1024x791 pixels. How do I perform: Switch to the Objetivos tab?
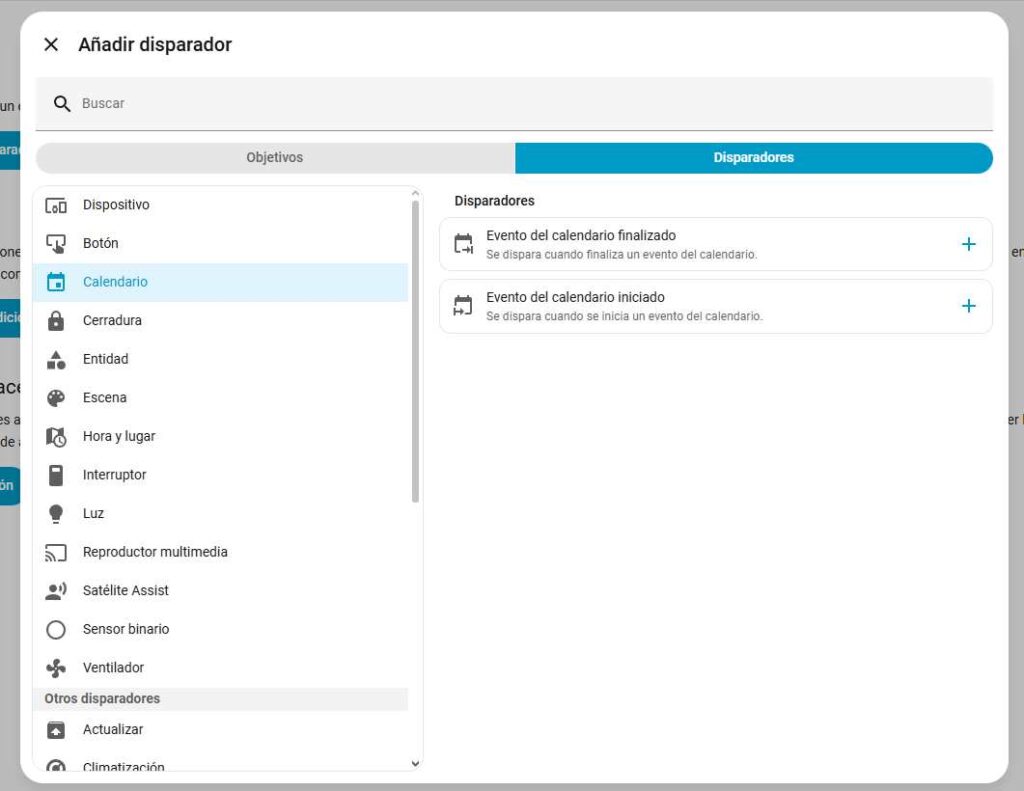point(275,158)
